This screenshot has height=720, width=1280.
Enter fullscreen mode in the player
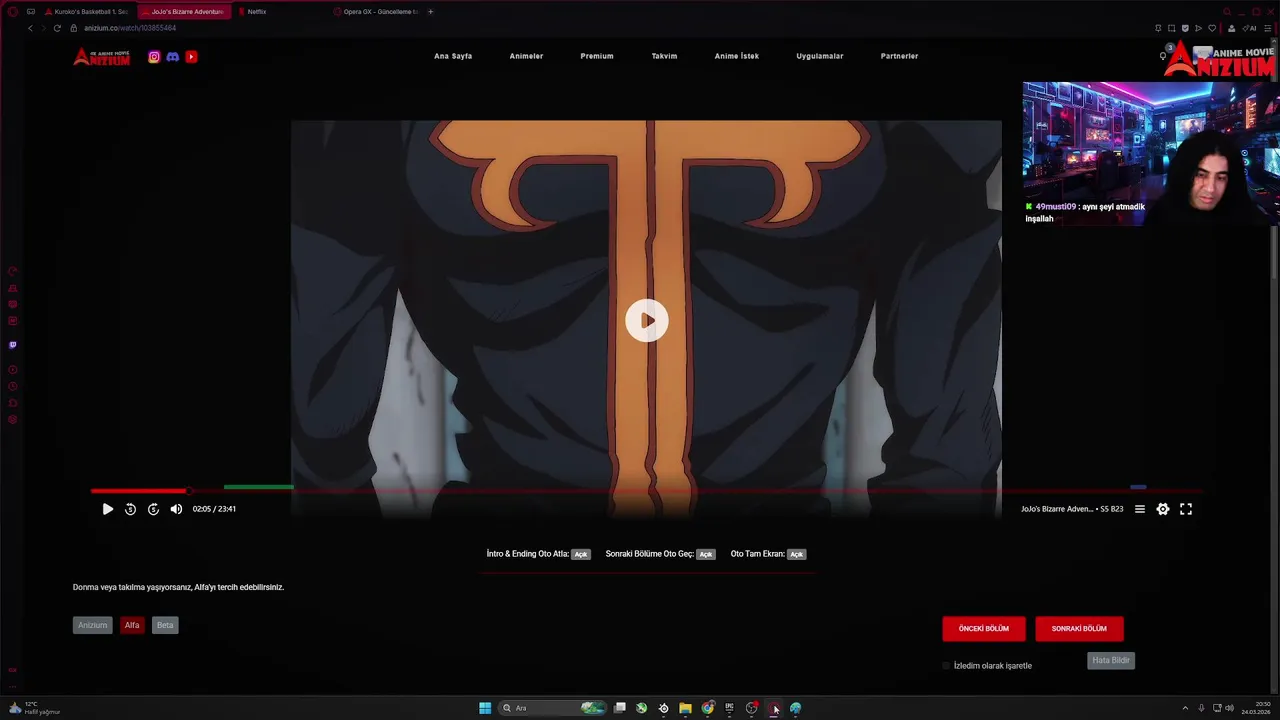point(1186,509)
